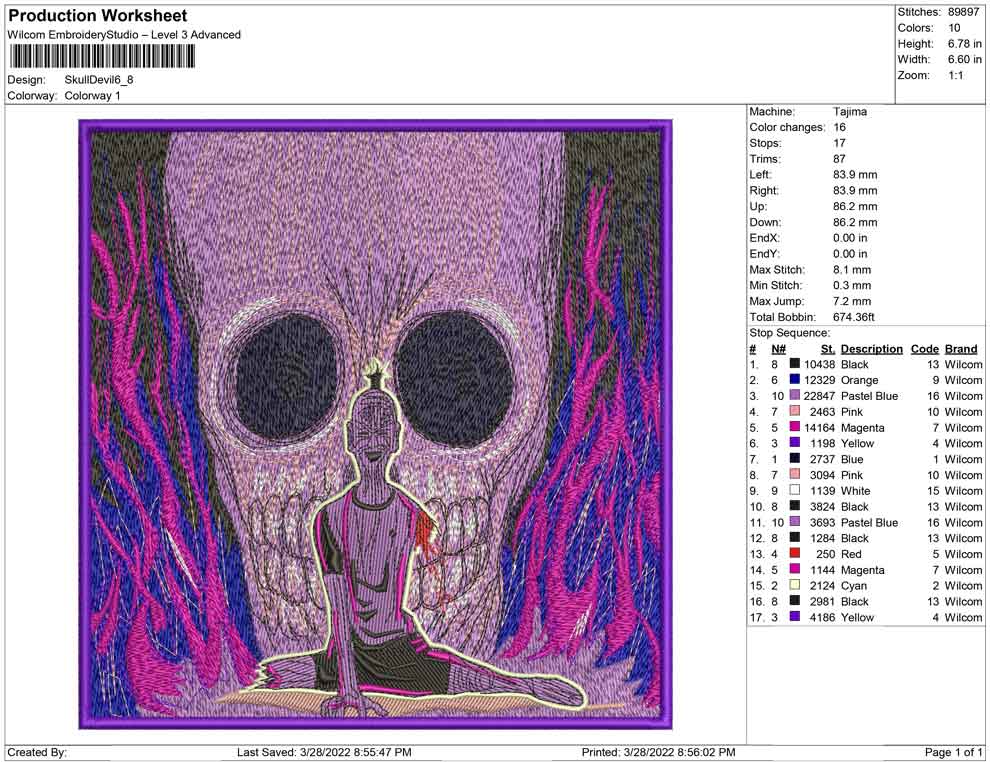Click the Production Worksheet title
The image size is (990, 762).
(x=97, y=16)
